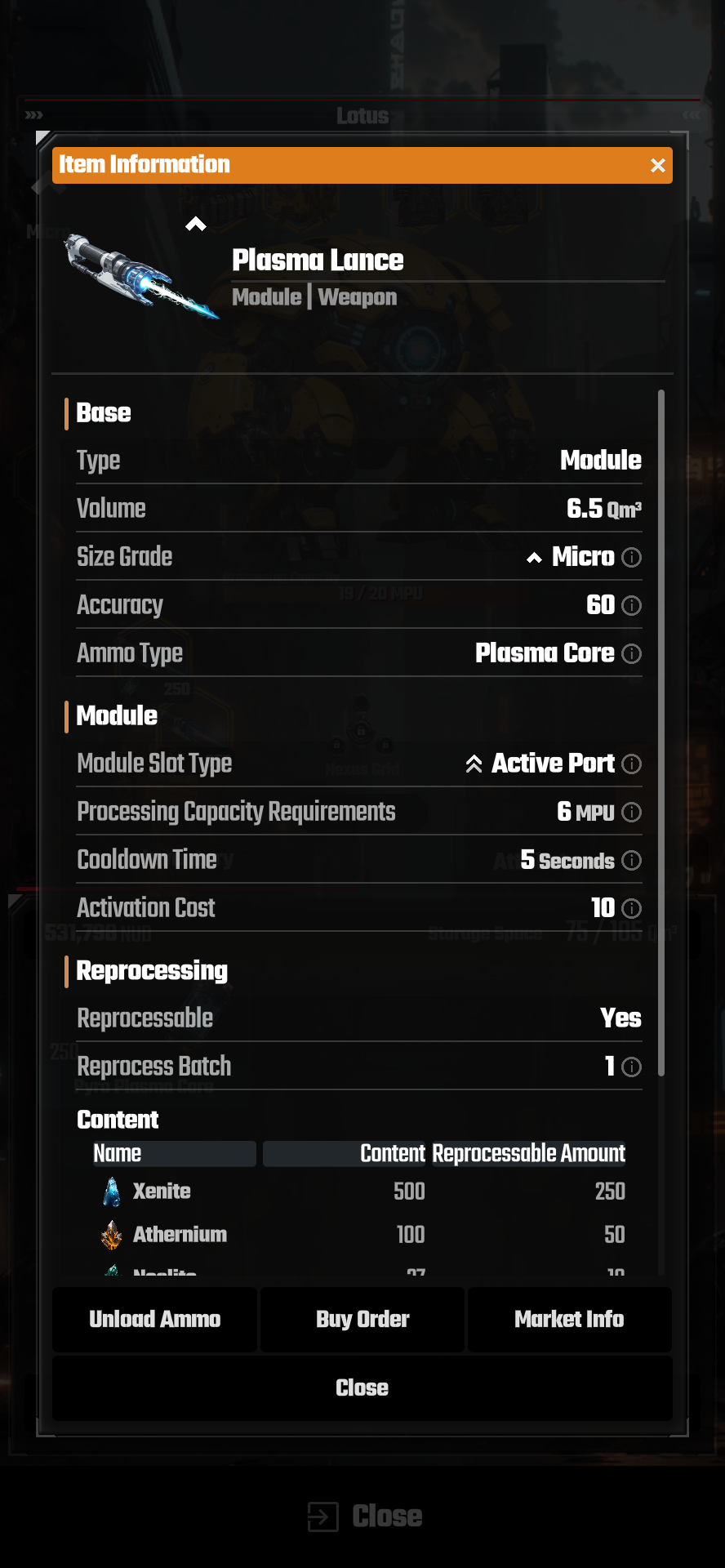The image size is (725, 1568).
Task: Click the Accuracy info icon
Action: tap(631, 605)
